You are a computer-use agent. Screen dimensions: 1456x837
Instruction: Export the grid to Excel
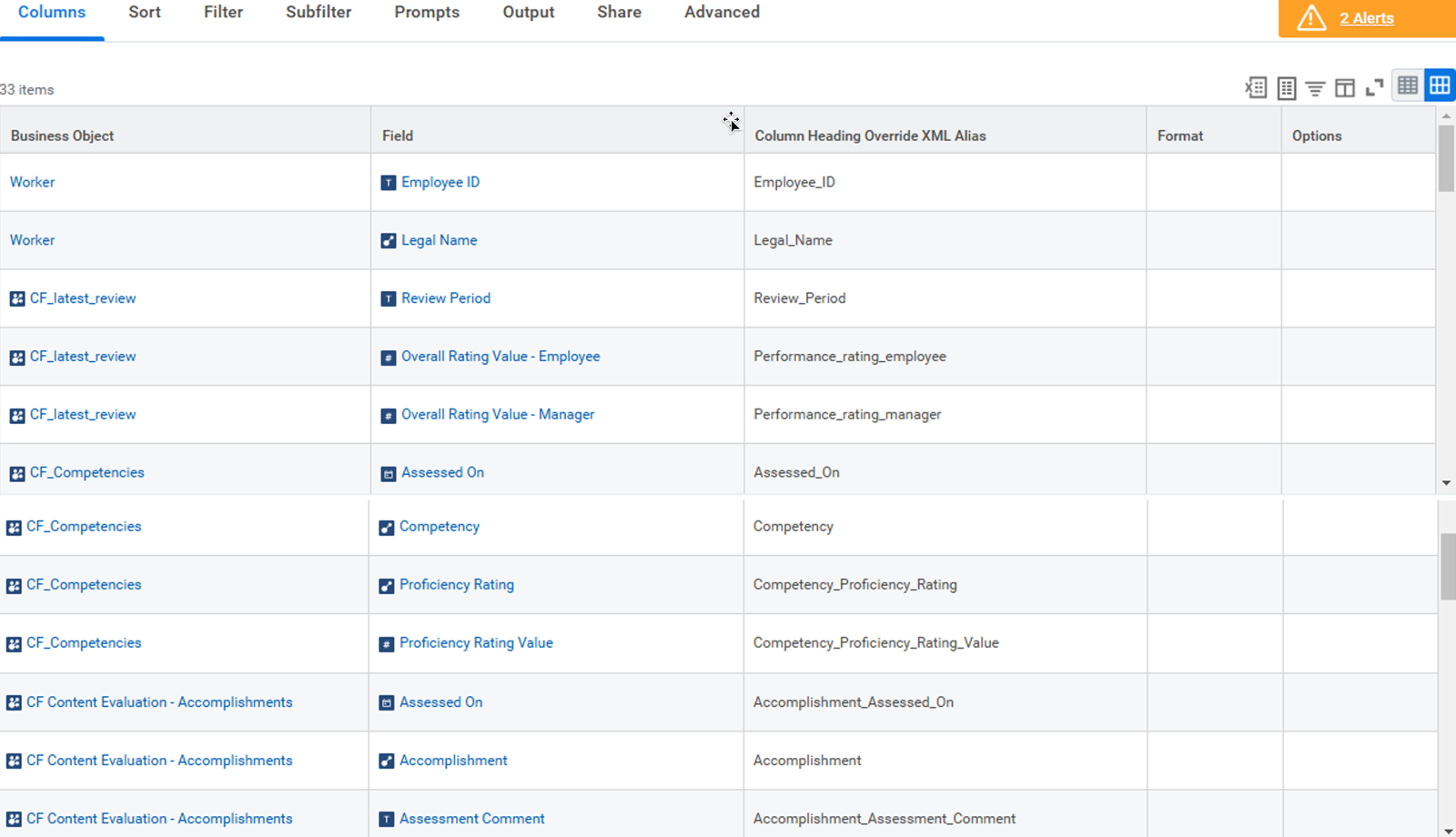pyautogui.click(x=1256, y=87)
